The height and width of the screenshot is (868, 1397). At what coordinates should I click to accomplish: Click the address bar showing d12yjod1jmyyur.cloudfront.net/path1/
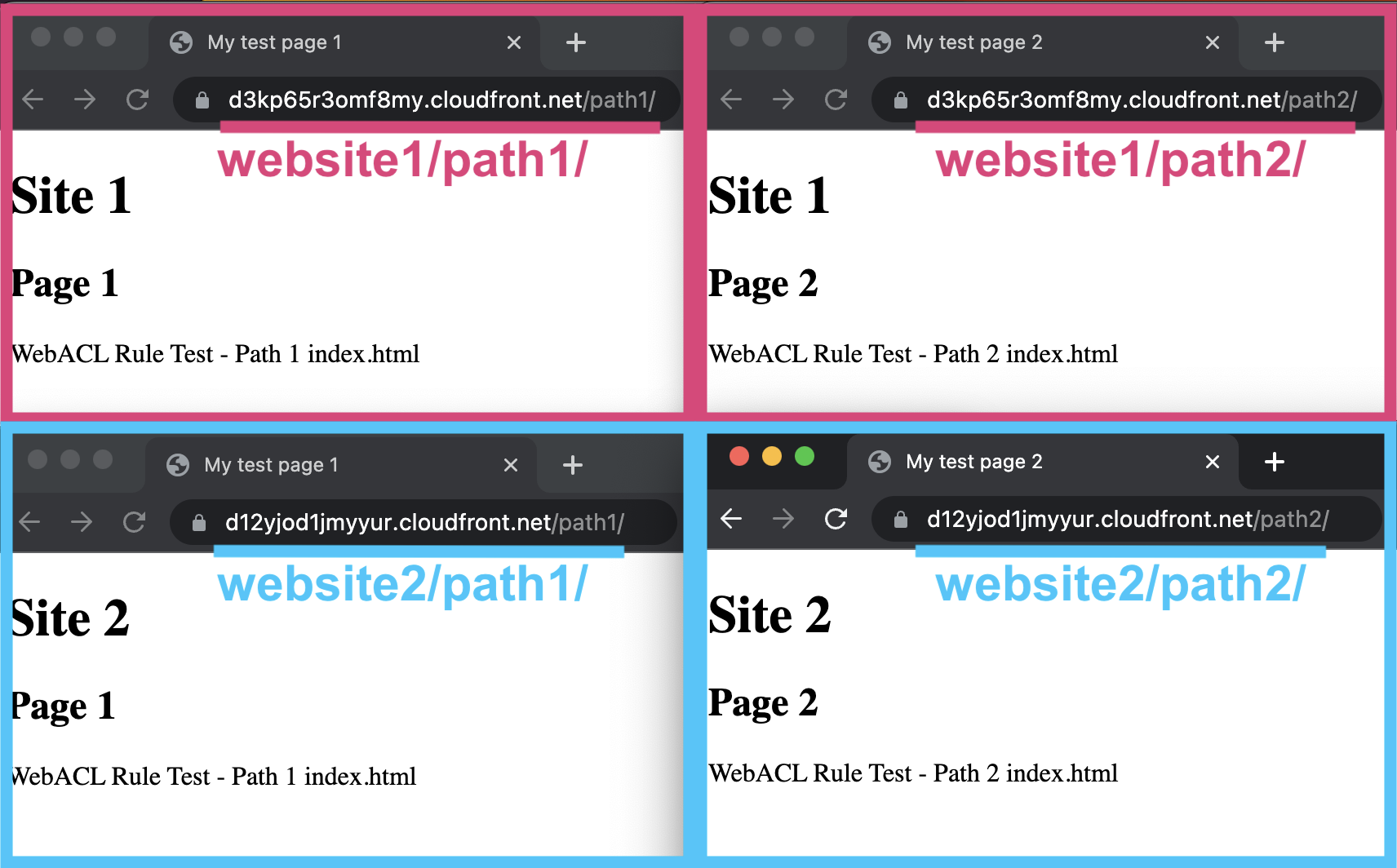tap(424, 521)
